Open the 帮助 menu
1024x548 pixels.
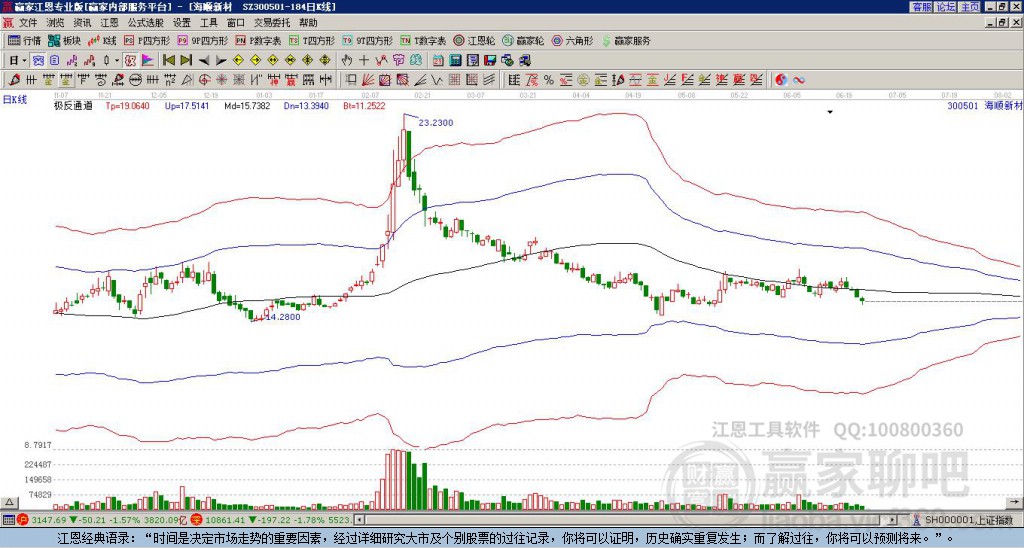point(308,23)
